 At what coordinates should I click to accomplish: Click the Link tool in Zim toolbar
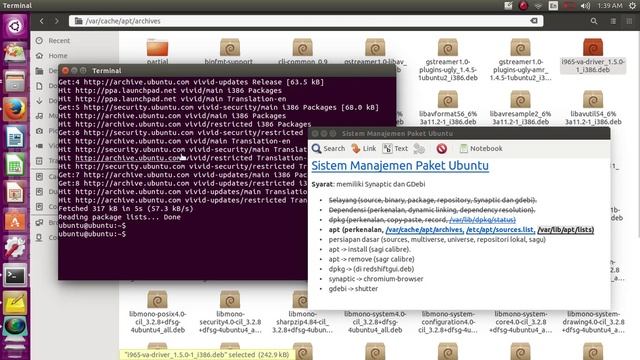coord(364,149)
